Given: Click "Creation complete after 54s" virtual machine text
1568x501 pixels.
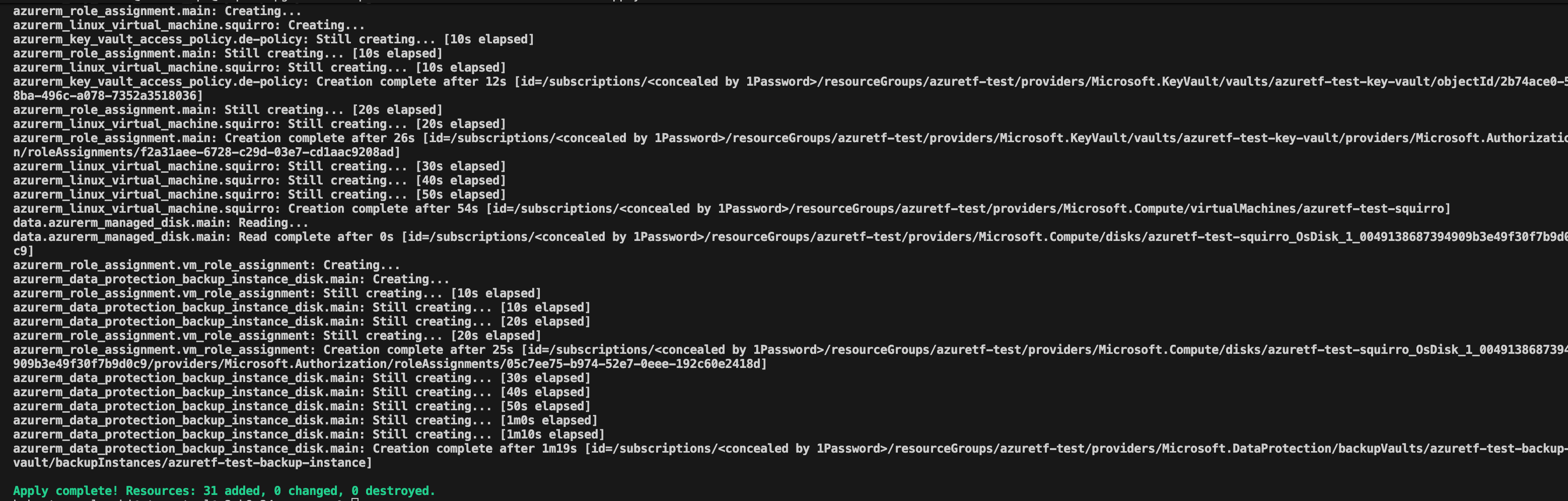Looking at the screenshot, I should (x=383, y=209).
